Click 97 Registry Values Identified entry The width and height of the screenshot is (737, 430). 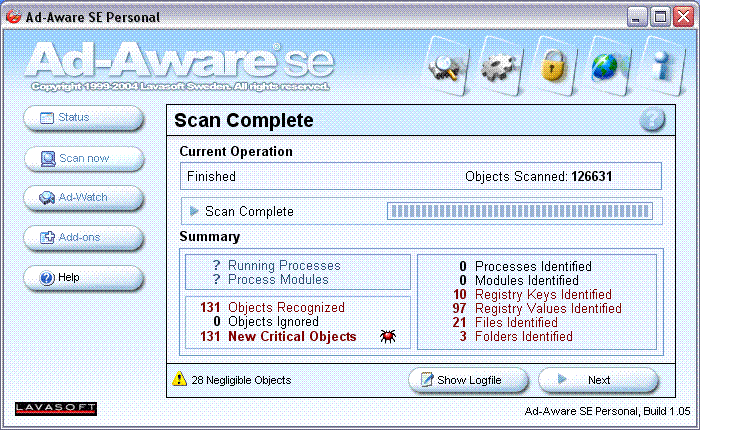(x=537, y=309)
